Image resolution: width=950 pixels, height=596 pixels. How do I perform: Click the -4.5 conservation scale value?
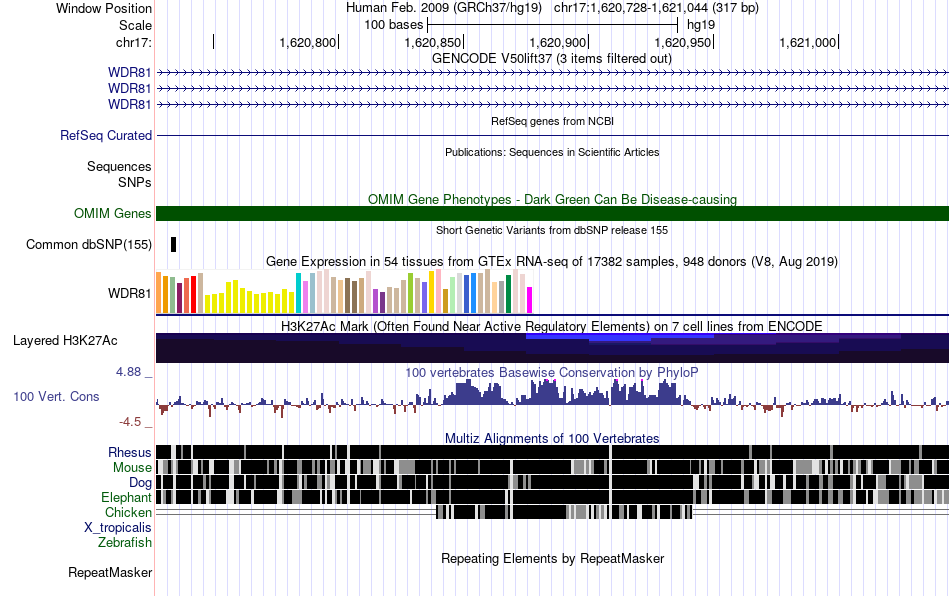tap(130, 422)
